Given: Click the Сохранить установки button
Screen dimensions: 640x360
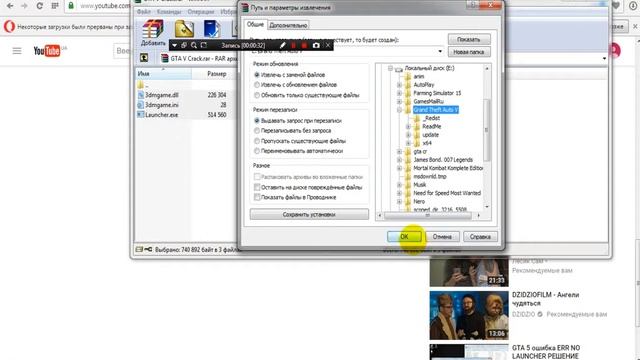Looking at the screenshot, I should click(x=309, y=214).
